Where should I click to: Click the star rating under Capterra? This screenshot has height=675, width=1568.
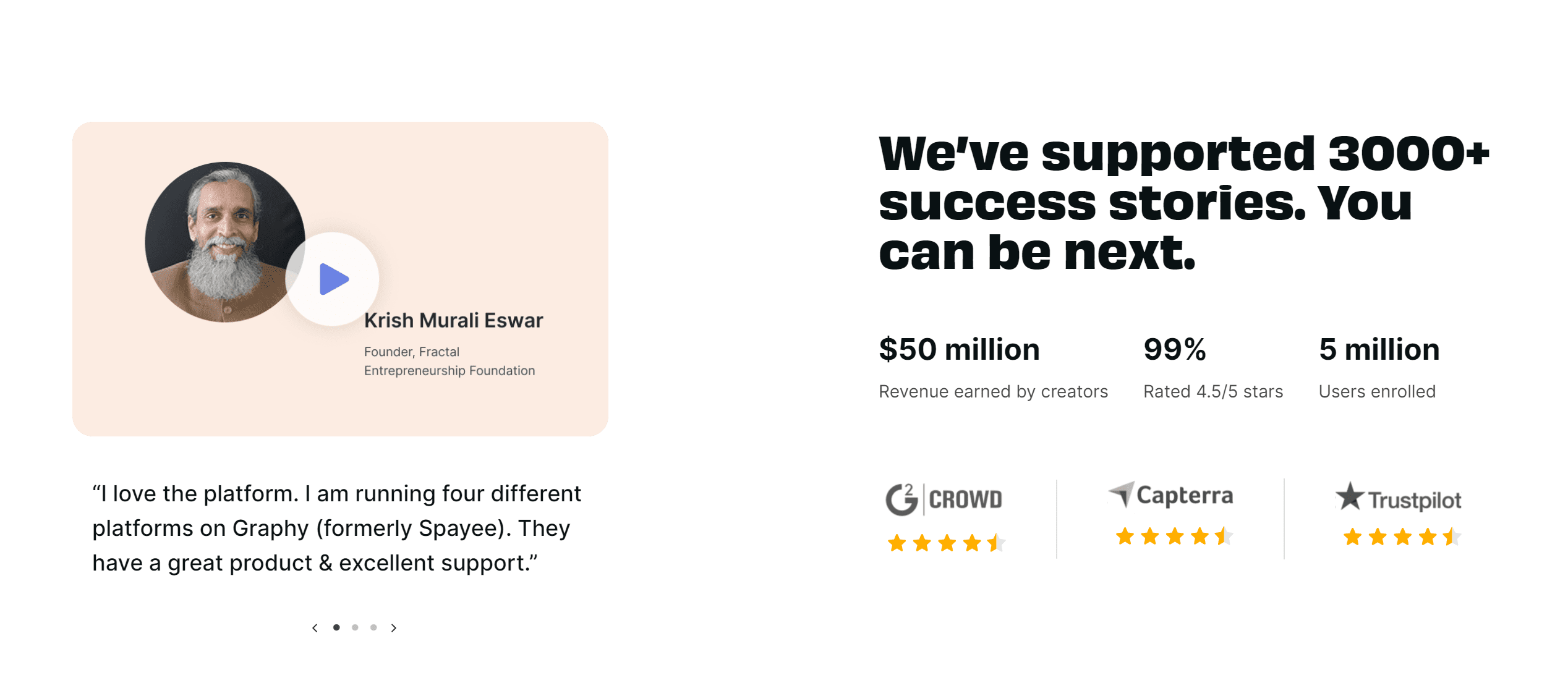point(1174,536)
